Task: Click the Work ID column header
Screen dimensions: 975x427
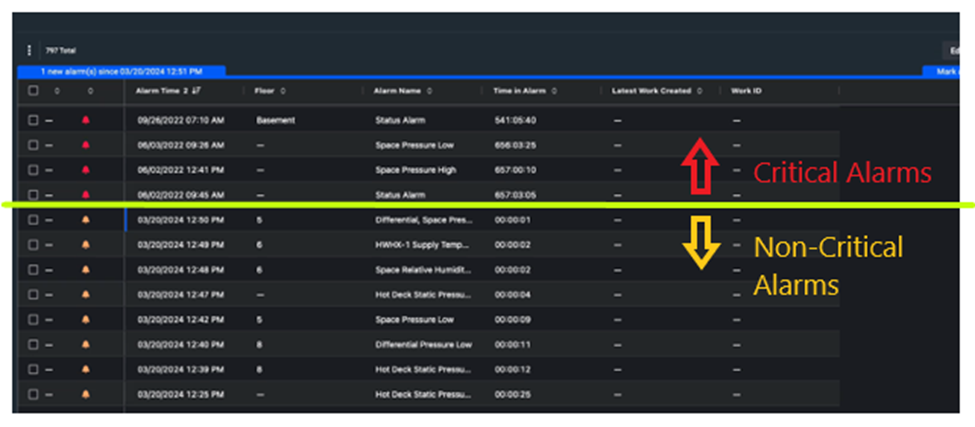Action: [x=746, y=91]
